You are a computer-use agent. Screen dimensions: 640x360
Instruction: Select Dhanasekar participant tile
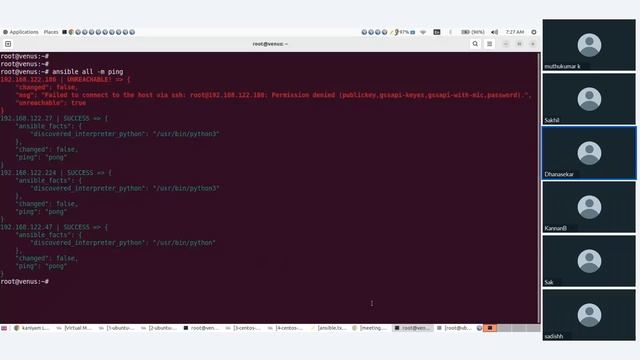point(589,153)
